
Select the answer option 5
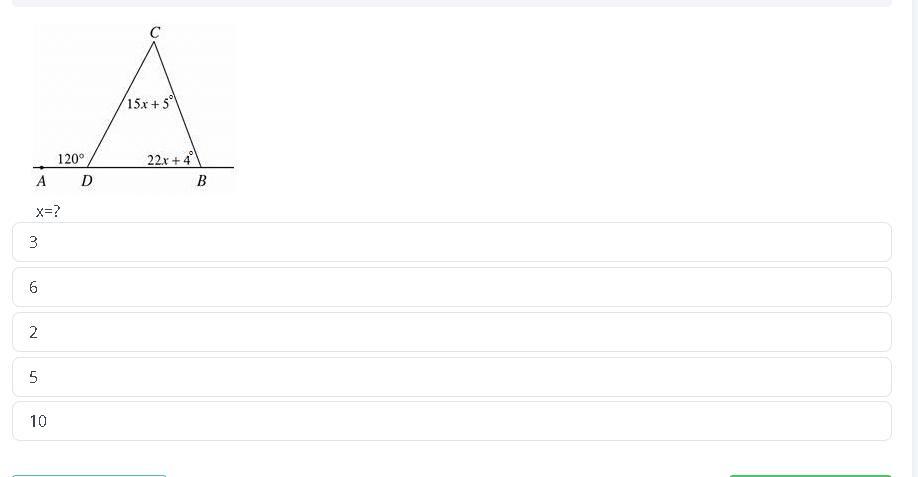pos(451,377)
